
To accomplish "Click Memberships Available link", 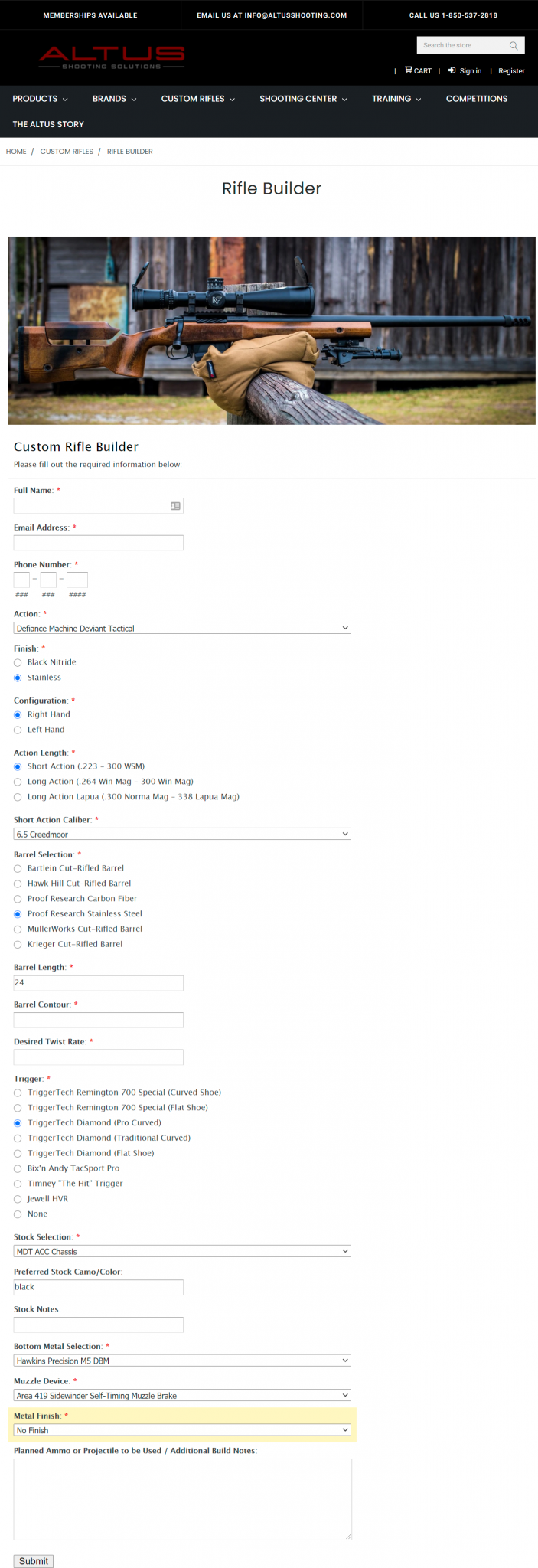I will pyautogui.click(x=90, y=15).
